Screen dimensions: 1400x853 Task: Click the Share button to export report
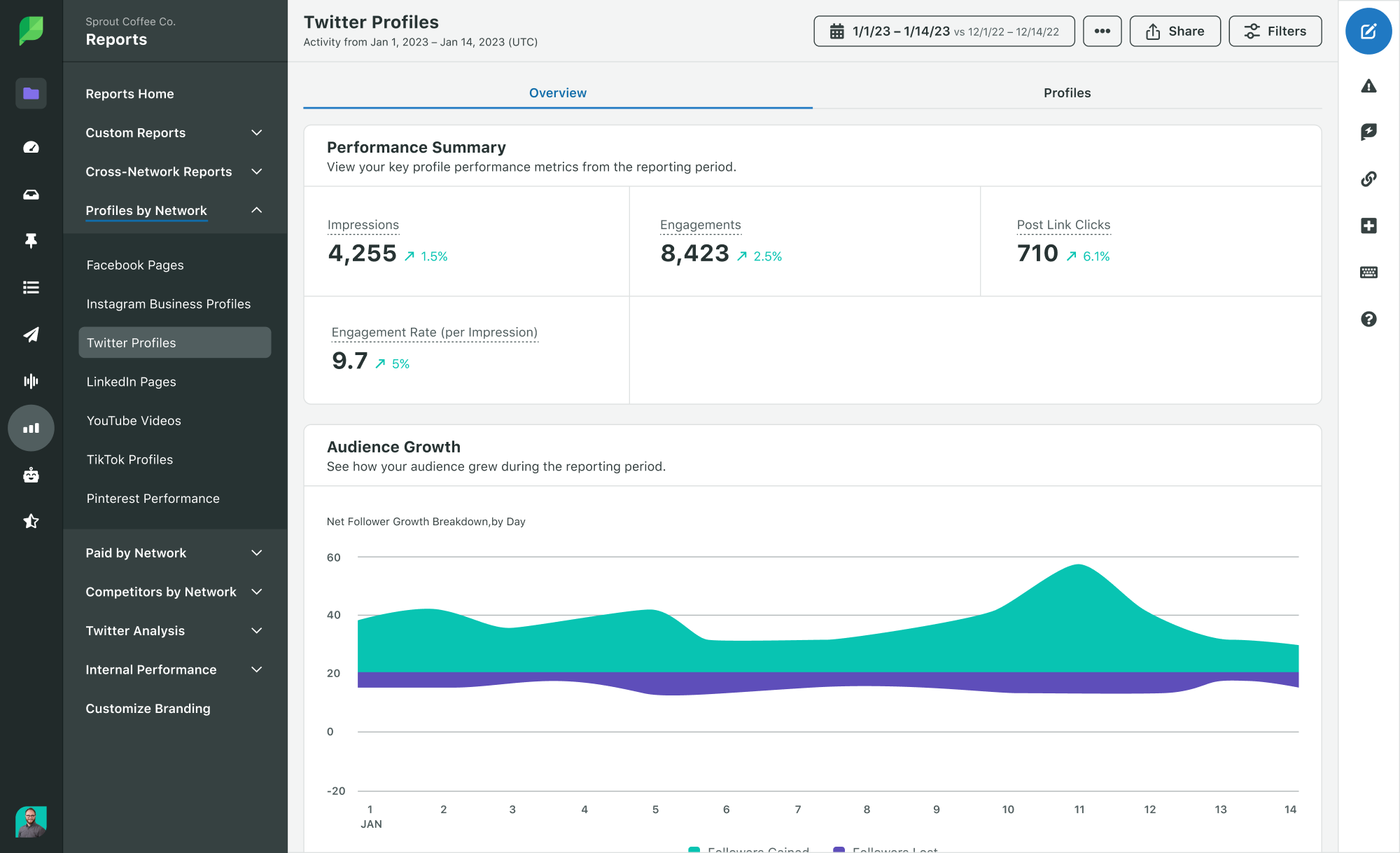[1174, 30]
